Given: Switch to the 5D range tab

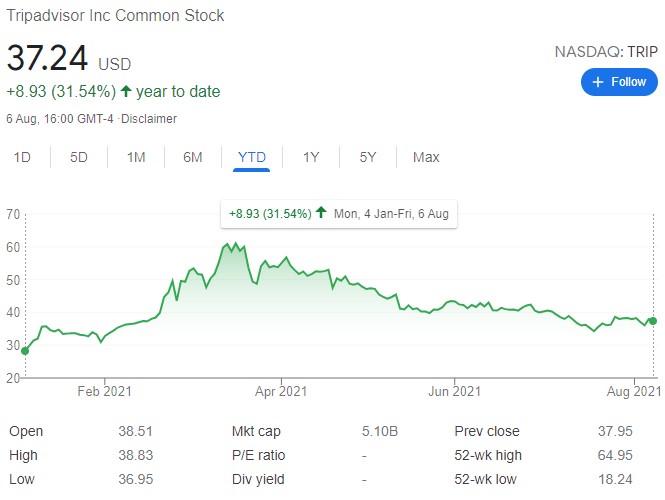Looking at the screenshot, I should (79, 157).
